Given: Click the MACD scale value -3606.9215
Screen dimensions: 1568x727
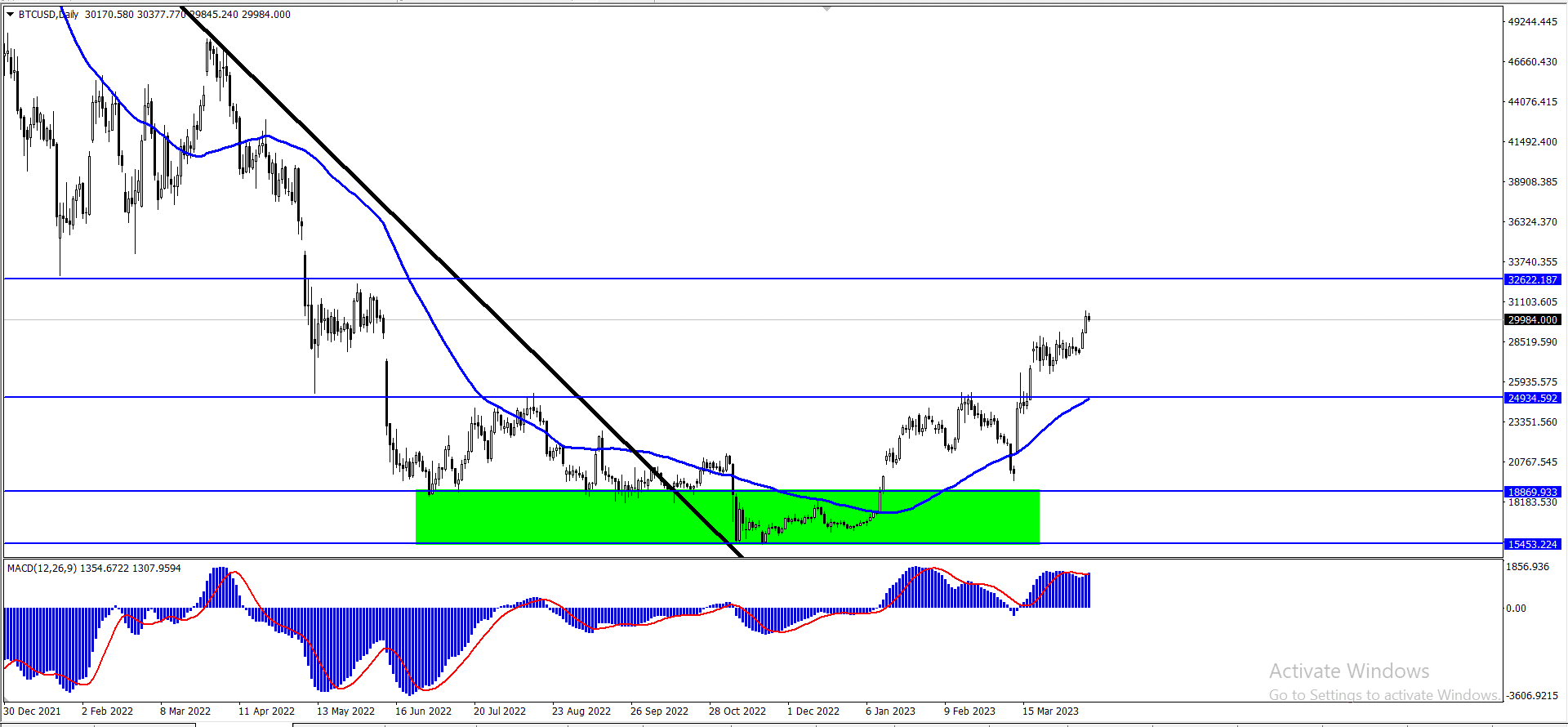Looking at the screenshot, I should tap(1531, 696).
